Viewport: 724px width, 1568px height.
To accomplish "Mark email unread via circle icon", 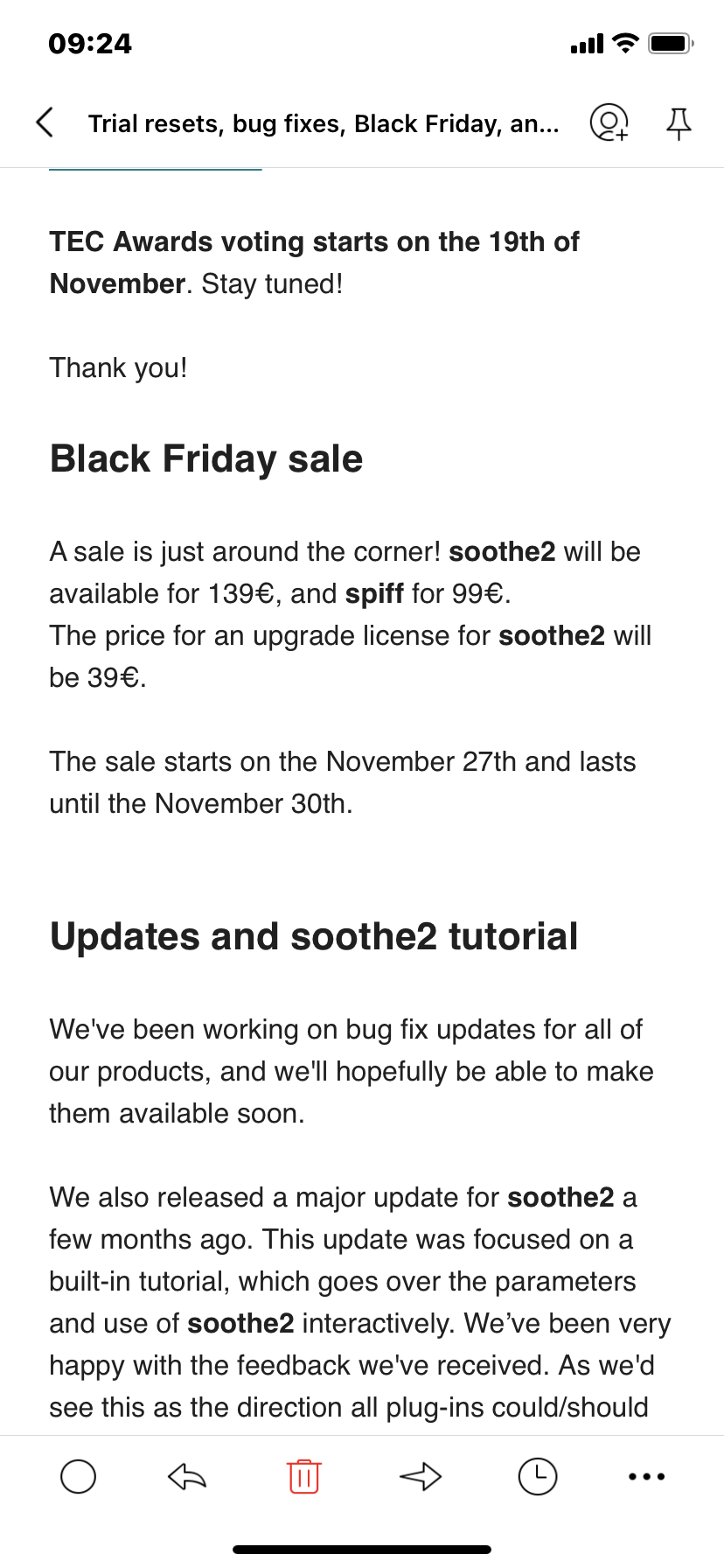I will click(78, 1477).
